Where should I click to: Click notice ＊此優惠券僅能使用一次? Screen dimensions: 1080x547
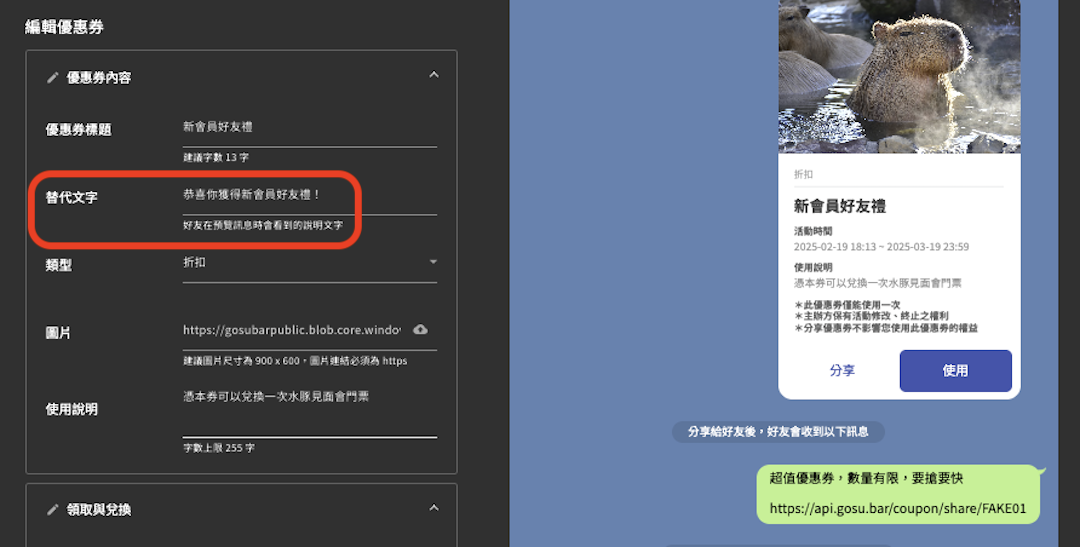pos(847,305)
